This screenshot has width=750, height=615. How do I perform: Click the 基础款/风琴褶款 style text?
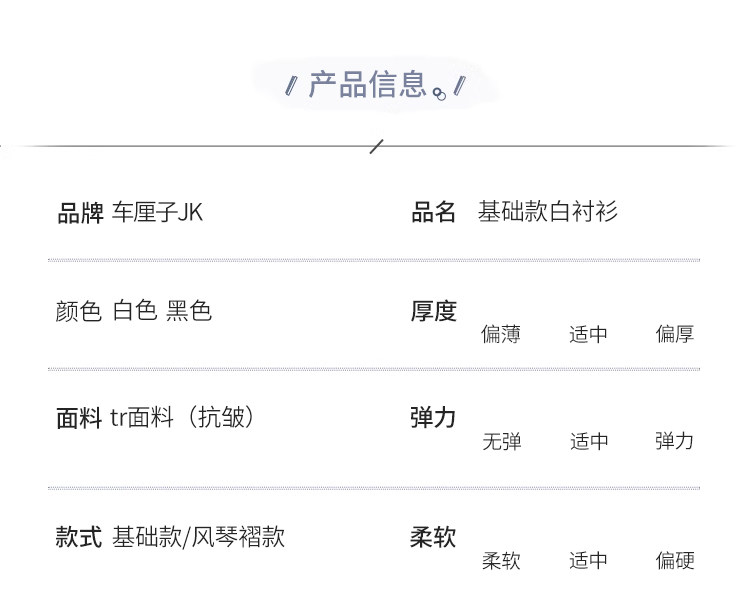(199, 537)
